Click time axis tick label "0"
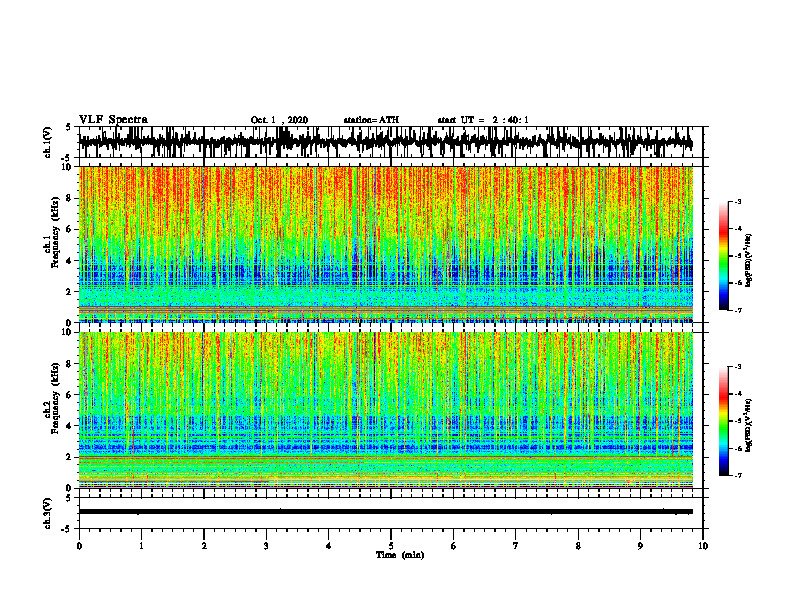This screenshot has height=612, width=792. (79, 546)
